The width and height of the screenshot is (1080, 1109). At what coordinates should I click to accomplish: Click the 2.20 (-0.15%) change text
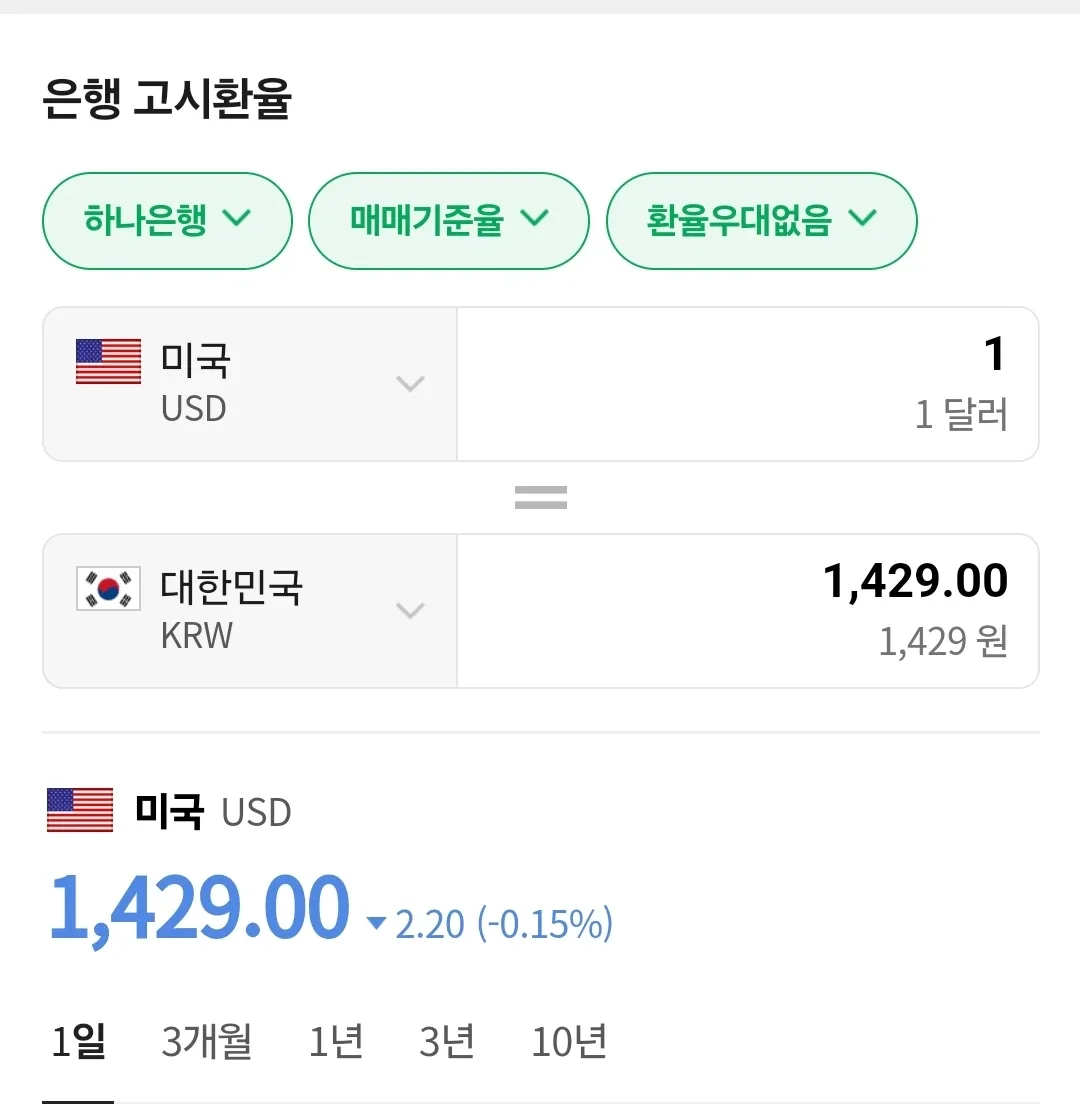point(504,924)
